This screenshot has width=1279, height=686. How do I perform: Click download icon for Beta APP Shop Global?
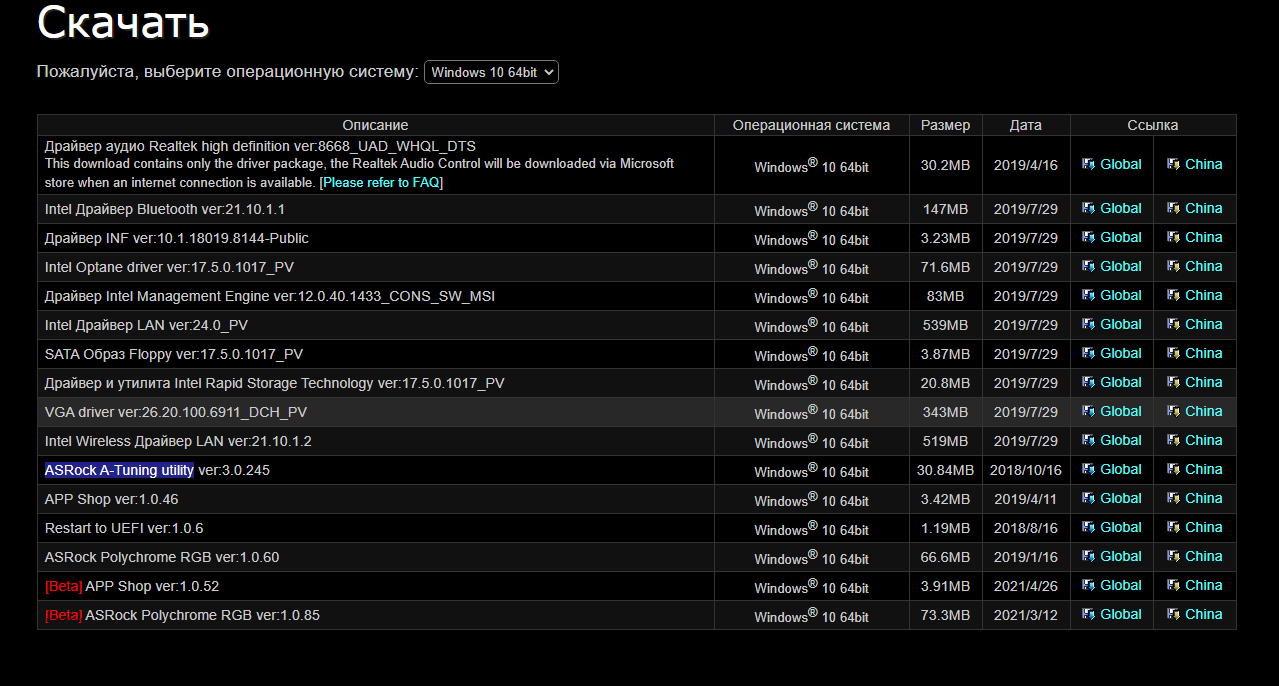point(1088,586)
